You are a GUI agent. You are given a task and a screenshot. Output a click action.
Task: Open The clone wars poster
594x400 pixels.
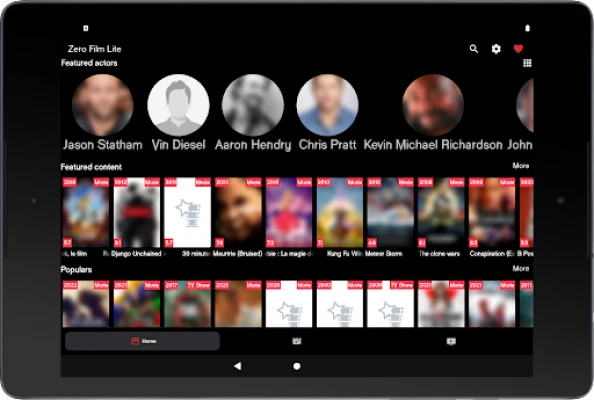point(441,212)
